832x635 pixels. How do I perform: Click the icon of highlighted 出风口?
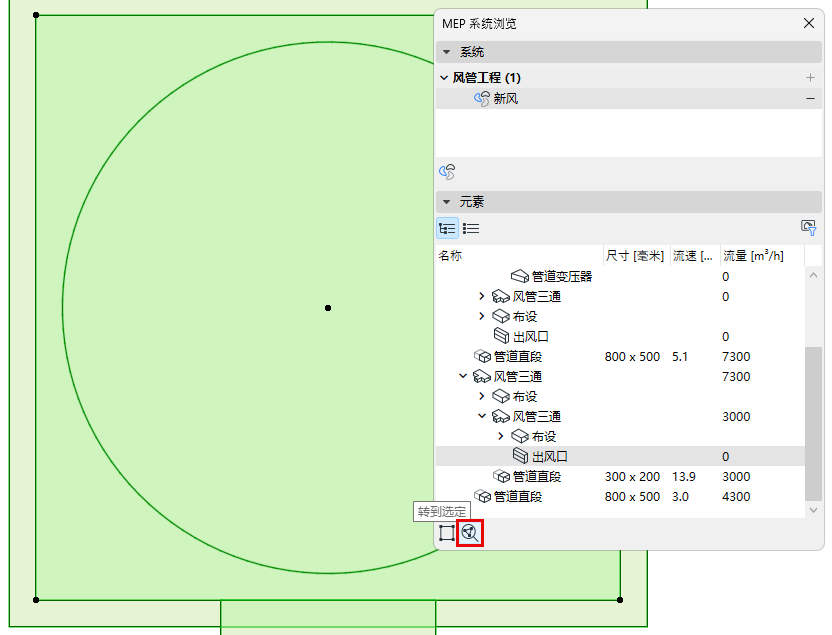tap(520, 456)
